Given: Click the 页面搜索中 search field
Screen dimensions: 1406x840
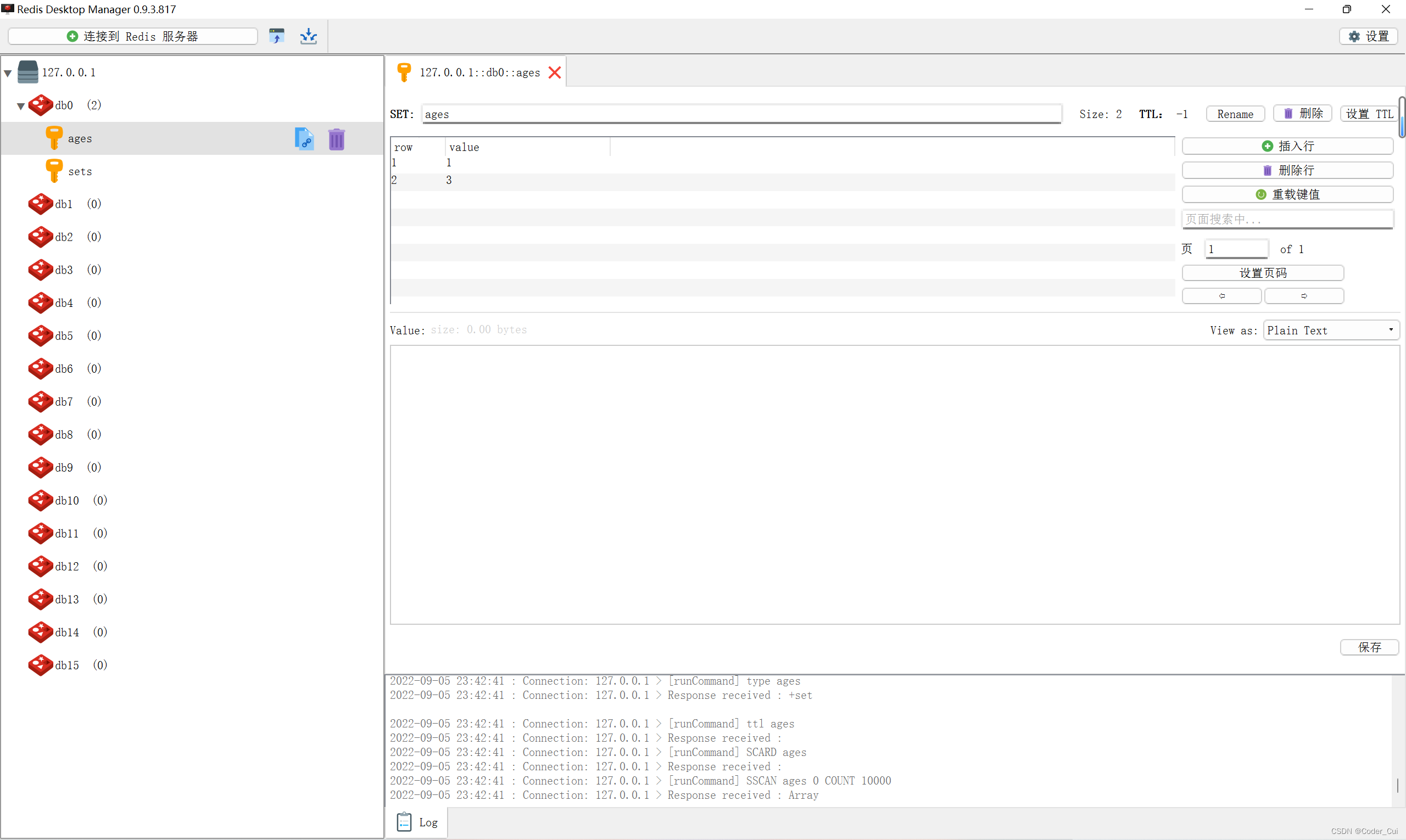Looking at the screenshot, I should click(1287, 219).
